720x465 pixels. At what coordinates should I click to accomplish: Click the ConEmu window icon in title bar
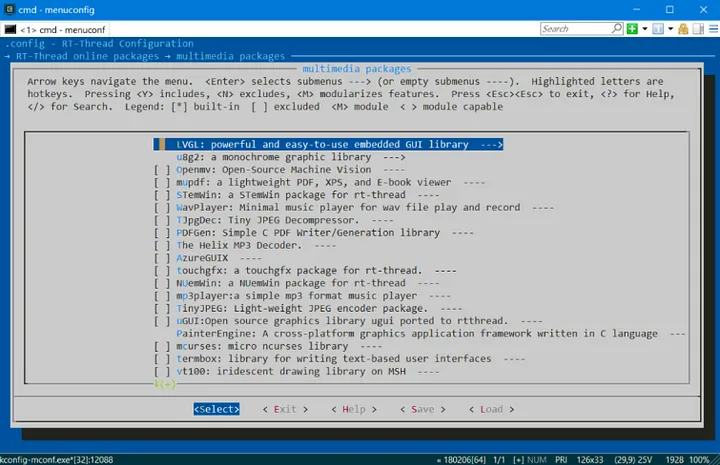[x=9, y=9]
